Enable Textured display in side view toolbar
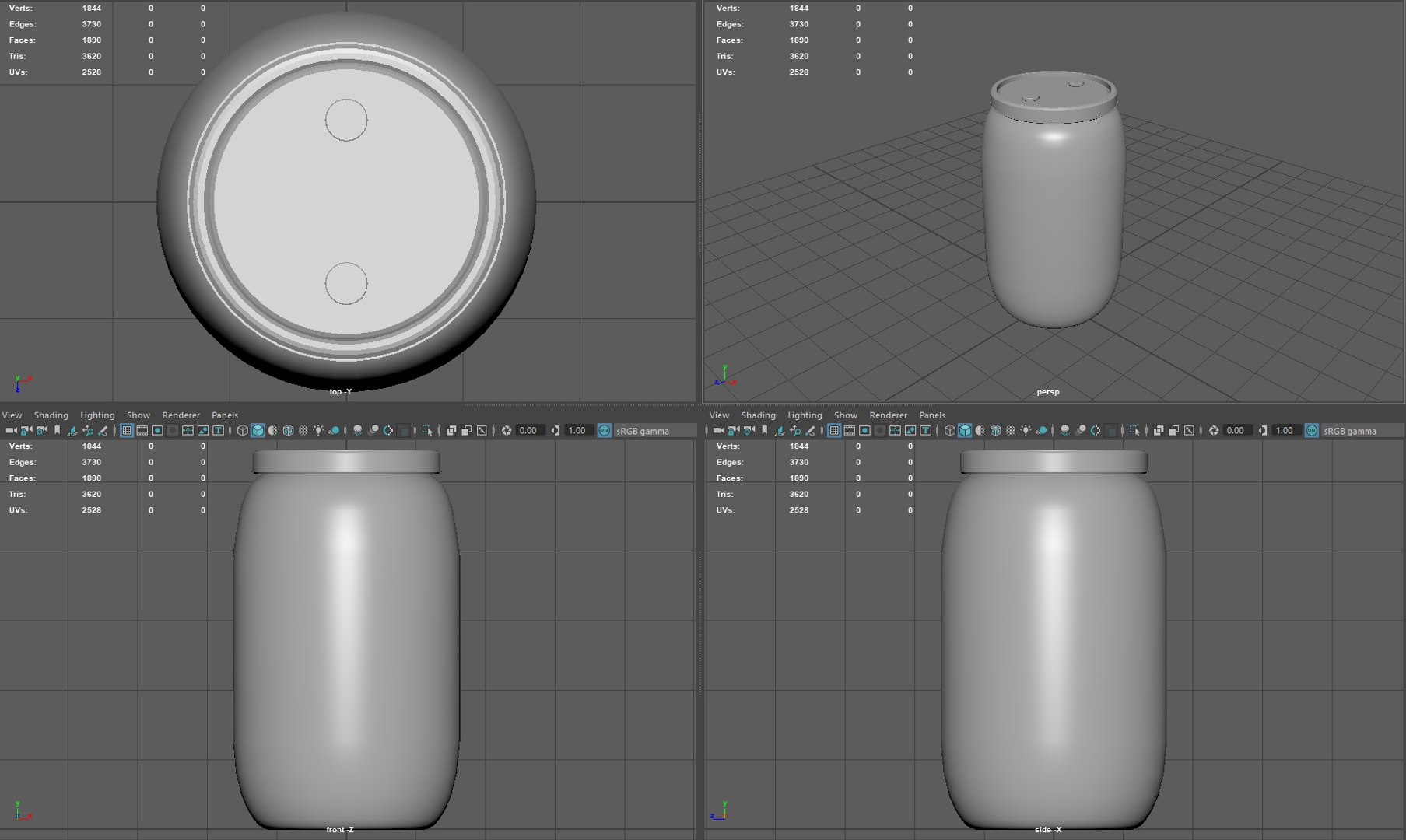This screenshot has height=840, width=1406. tap(1011, 430)
